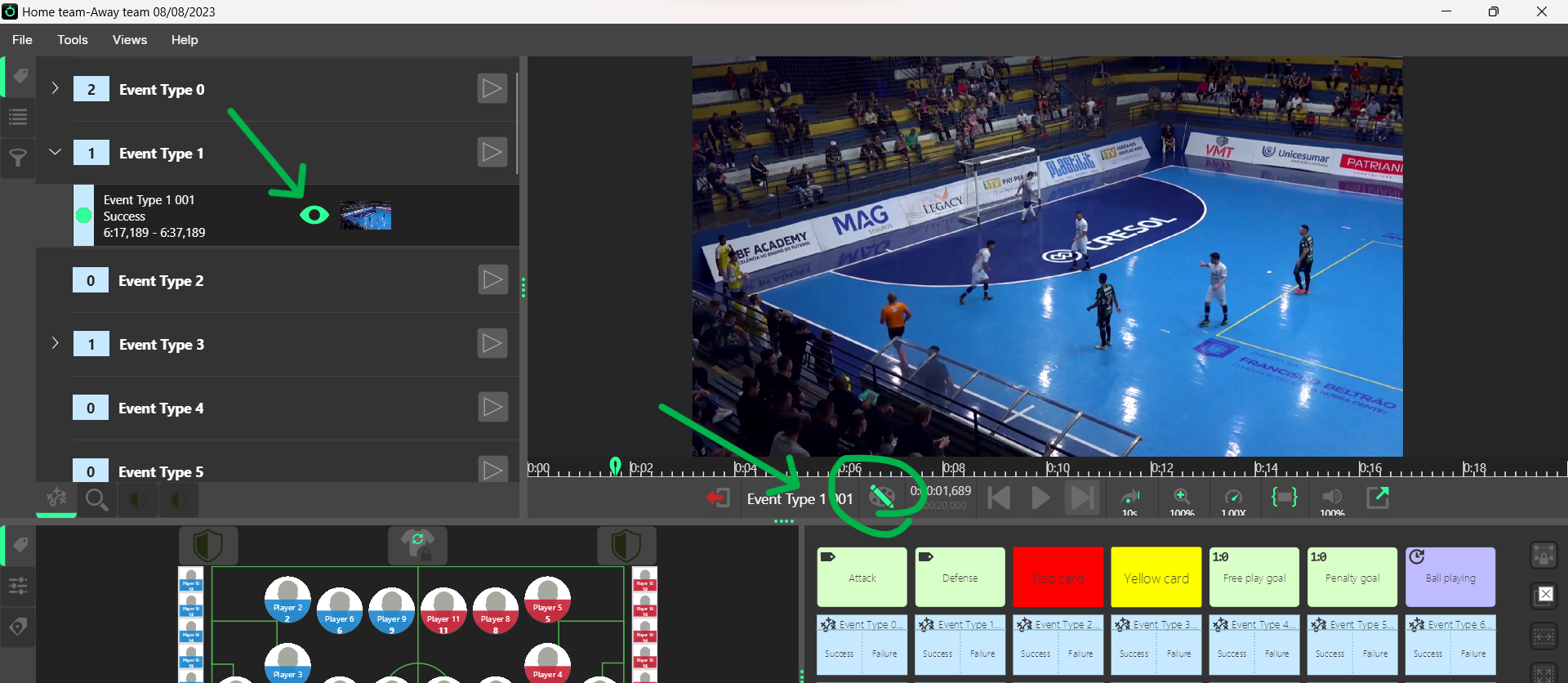Image resolution: width=1568 pixels, height=683 pixels.
Task: Open the Views menu
Action: [x=130, y=40]
